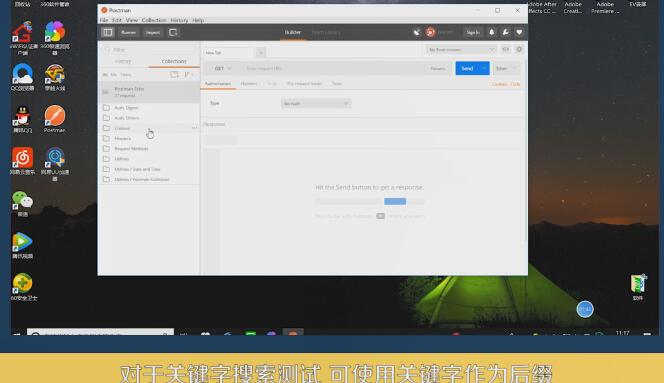Click the satellite interceptor icon
Image resolution: width=664 pixels, height=383 pixels.
[x=417, y=32]
